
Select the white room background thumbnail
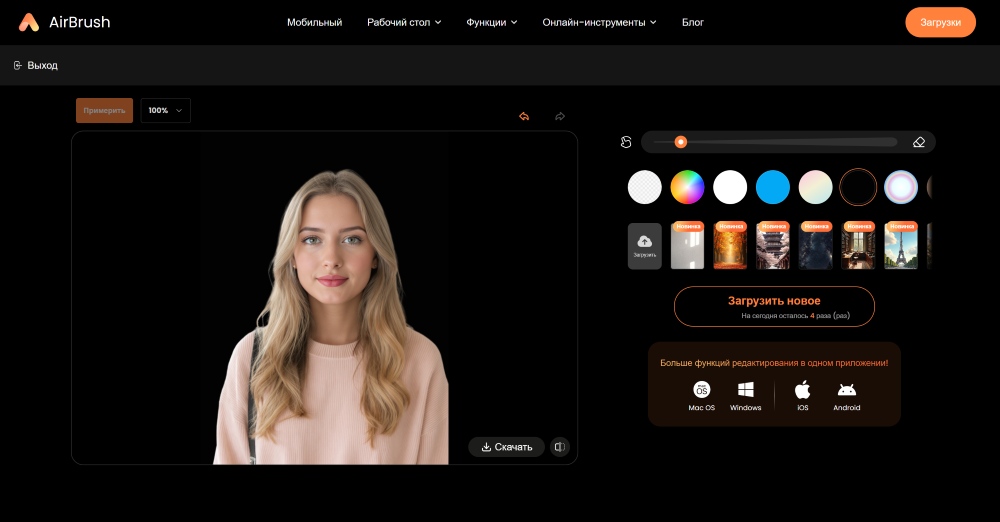pyautogui.click(x=688, y=246)
